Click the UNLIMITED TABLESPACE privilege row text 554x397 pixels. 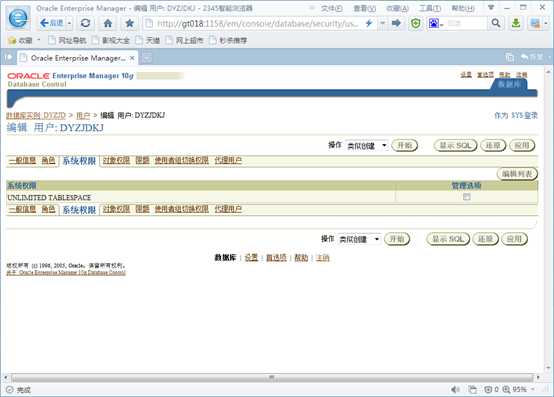point(49,197)
